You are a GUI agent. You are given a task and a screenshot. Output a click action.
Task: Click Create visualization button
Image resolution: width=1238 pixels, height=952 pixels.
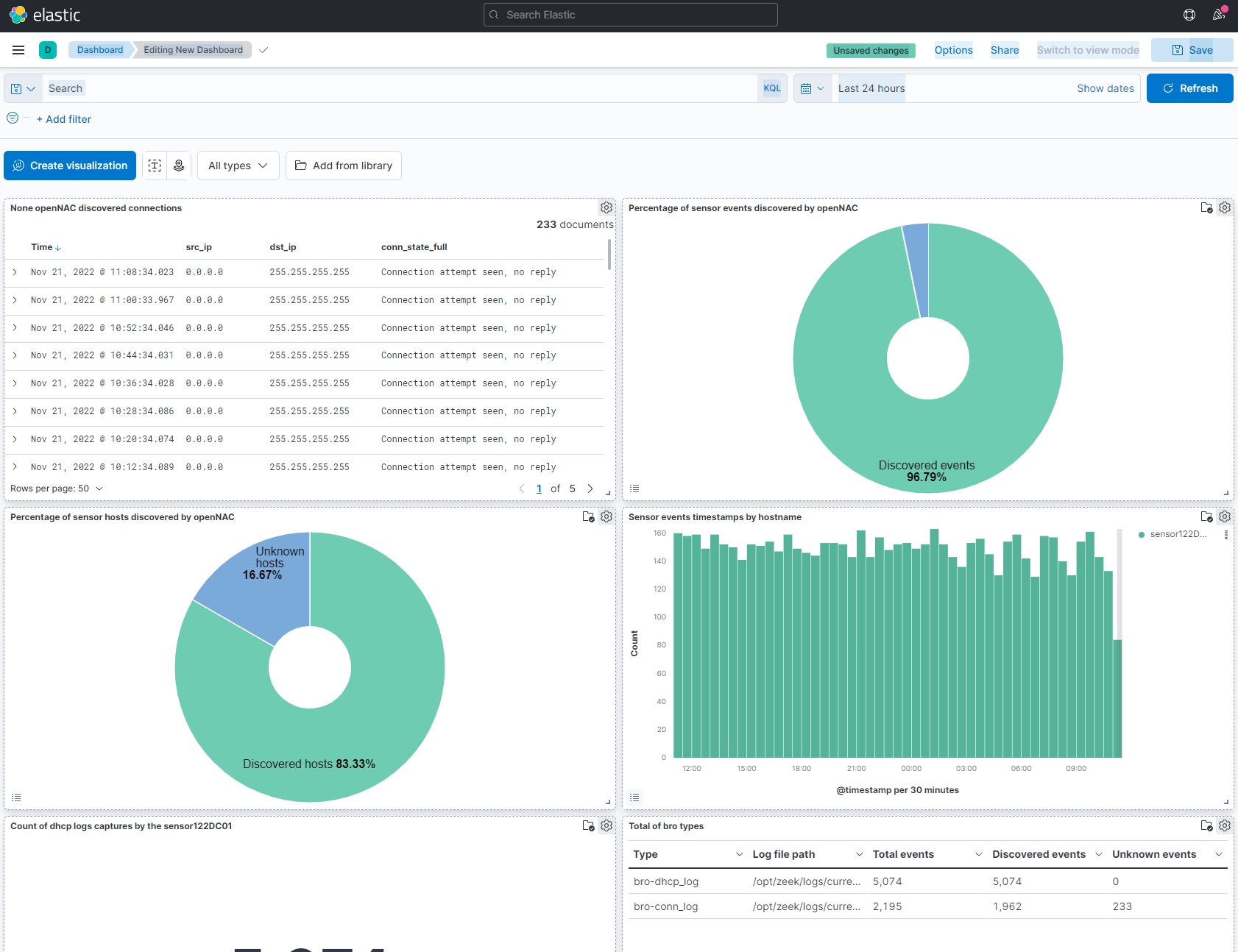[x=70, y=166]
